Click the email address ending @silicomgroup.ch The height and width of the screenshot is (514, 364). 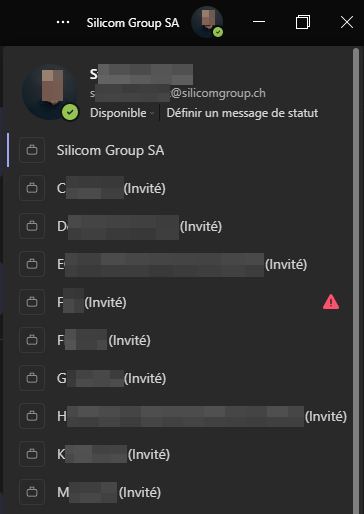click(178, 93)
